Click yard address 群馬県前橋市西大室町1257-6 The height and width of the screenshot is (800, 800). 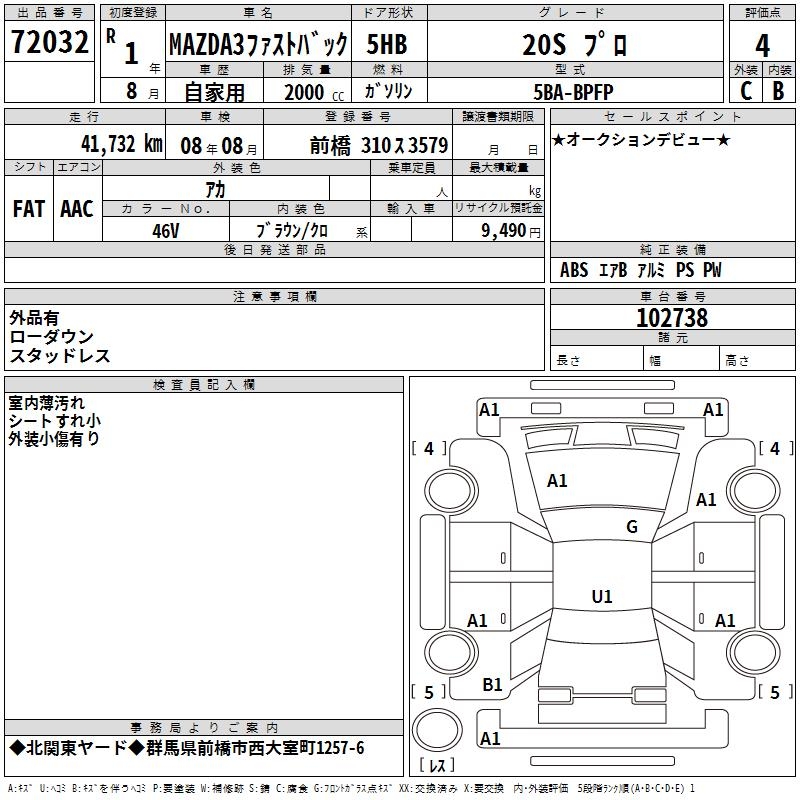(x=255, y=748)
